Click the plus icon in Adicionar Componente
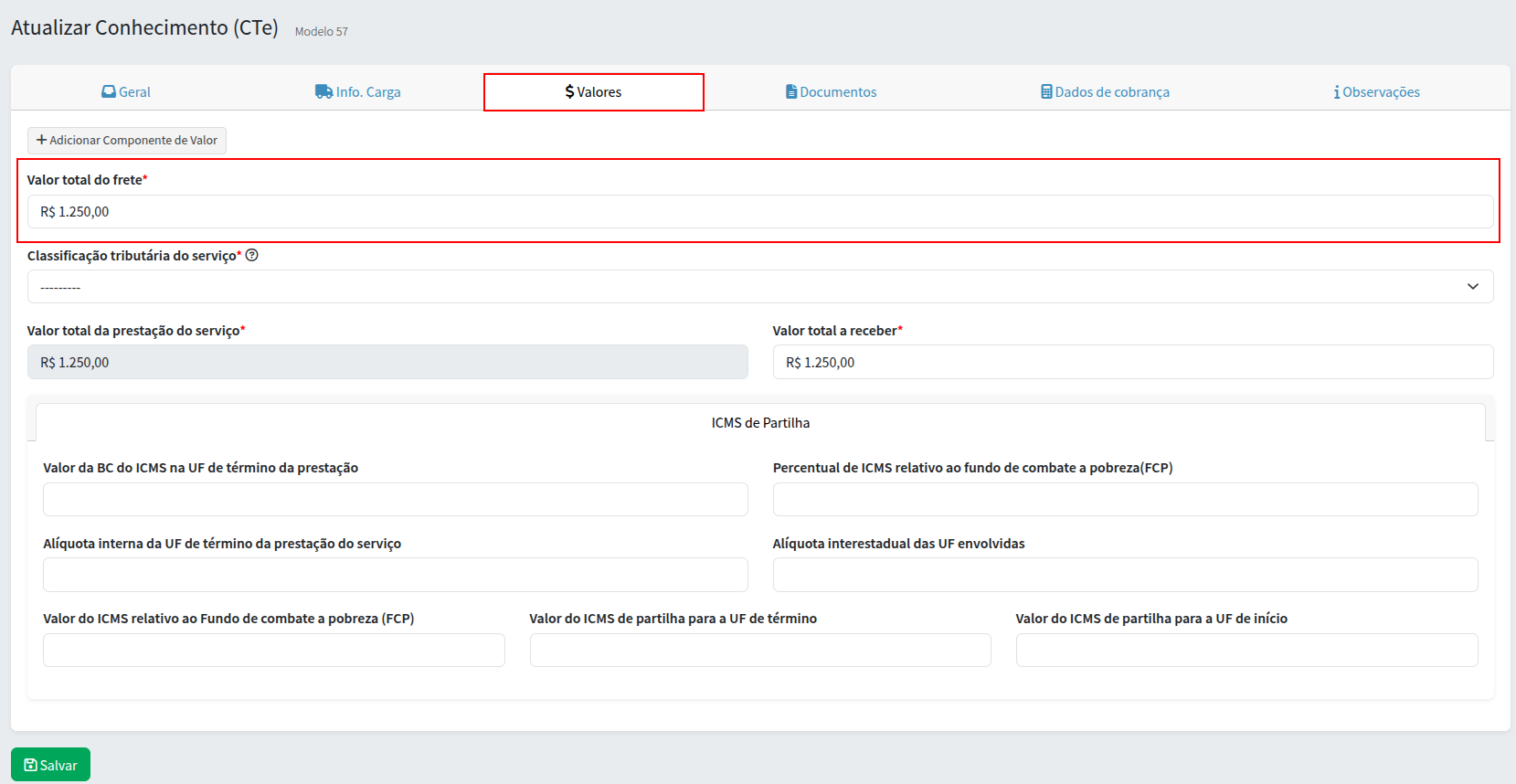Viewport: 1516px width, 784px height. coord(41,140)
